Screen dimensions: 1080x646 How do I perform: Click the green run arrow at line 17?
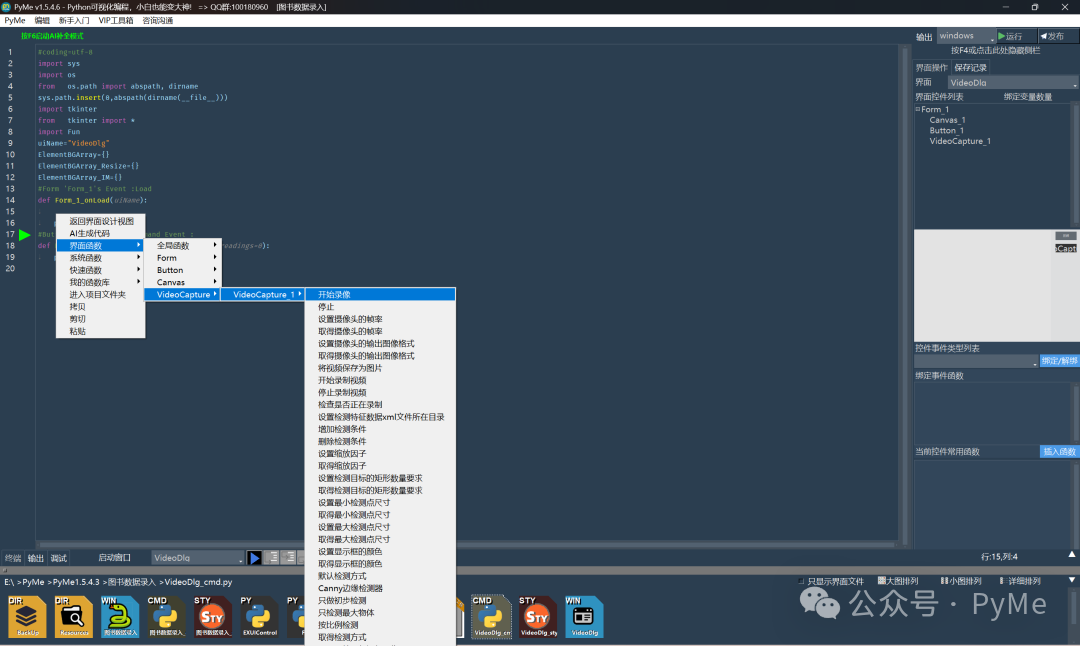tap(25, 235)
